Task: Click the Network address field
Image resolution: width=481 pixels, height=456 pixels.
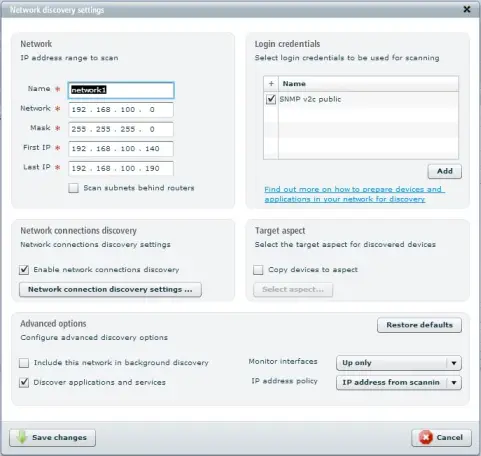Action: [121, 110]
